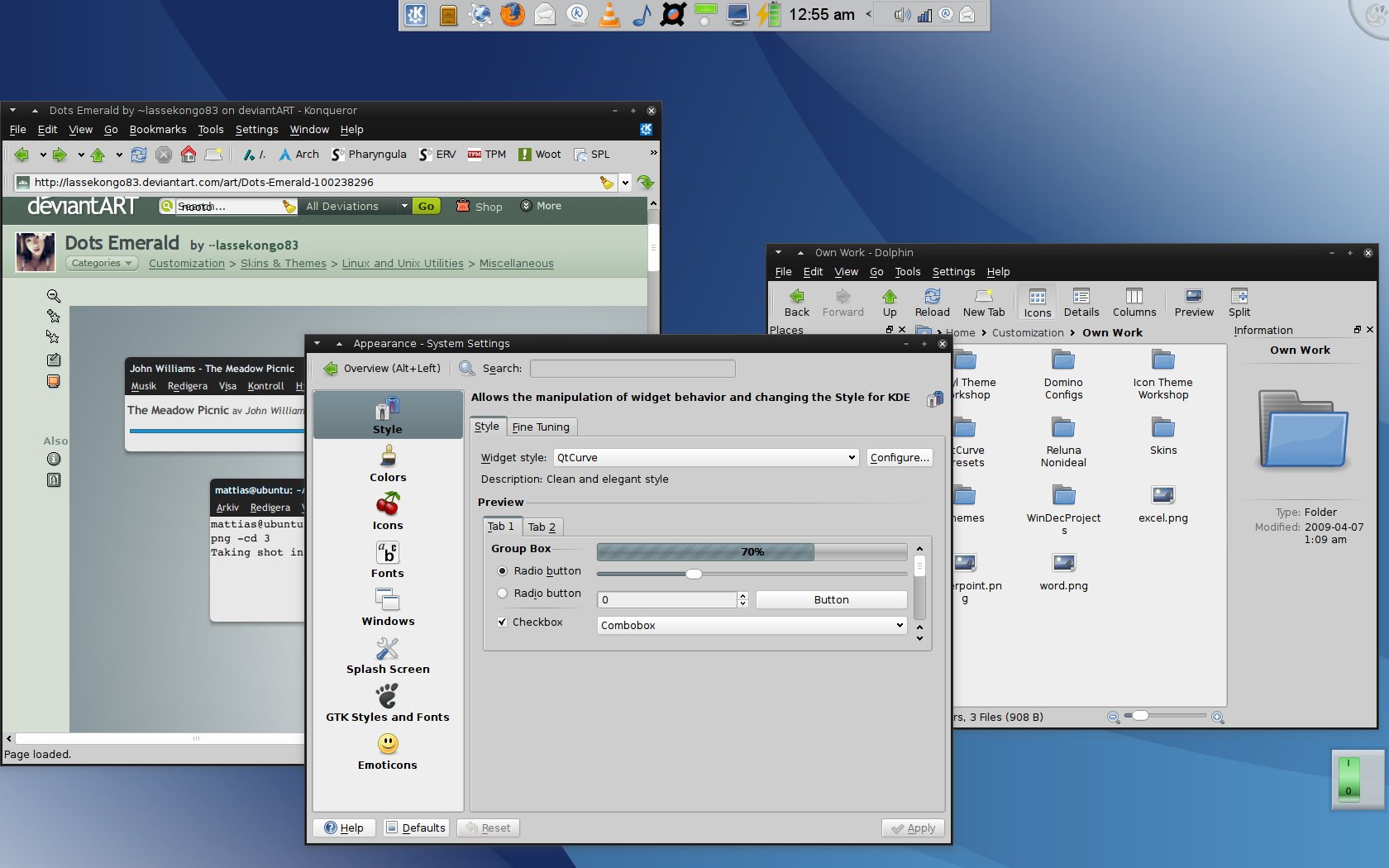Clear the Konqueror URL field with broom icon
Image resolution: width=1389 pixels, height=868 pixels.
pyautogui.click(x=607, y=183)
